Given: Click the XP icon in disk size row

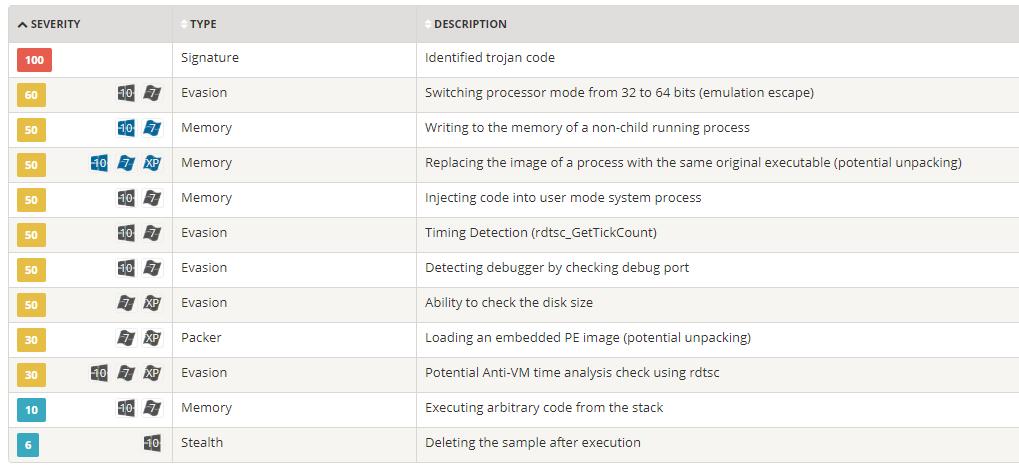Looking at the screenshot, I should pos(152,303).
